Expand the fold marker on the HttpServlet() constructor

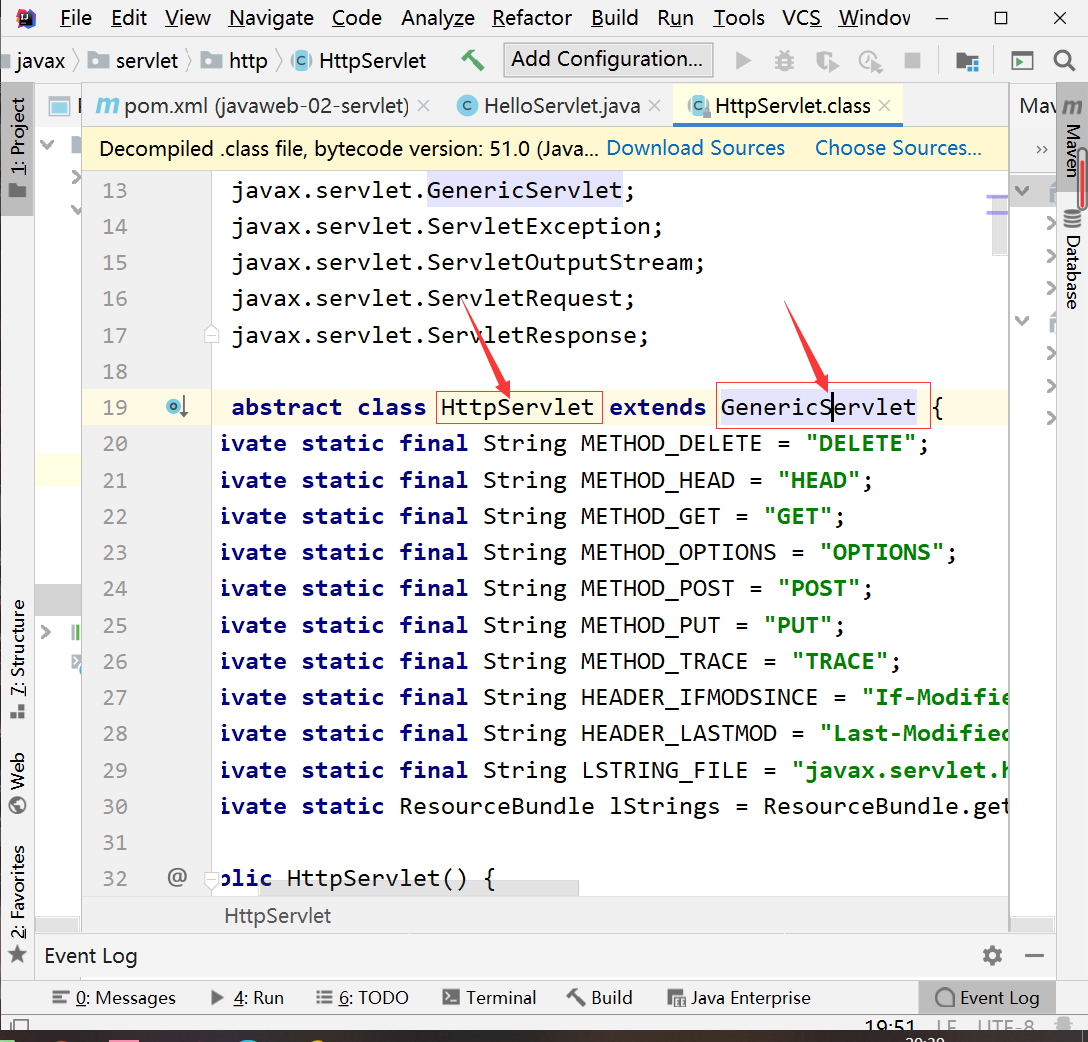211,879
